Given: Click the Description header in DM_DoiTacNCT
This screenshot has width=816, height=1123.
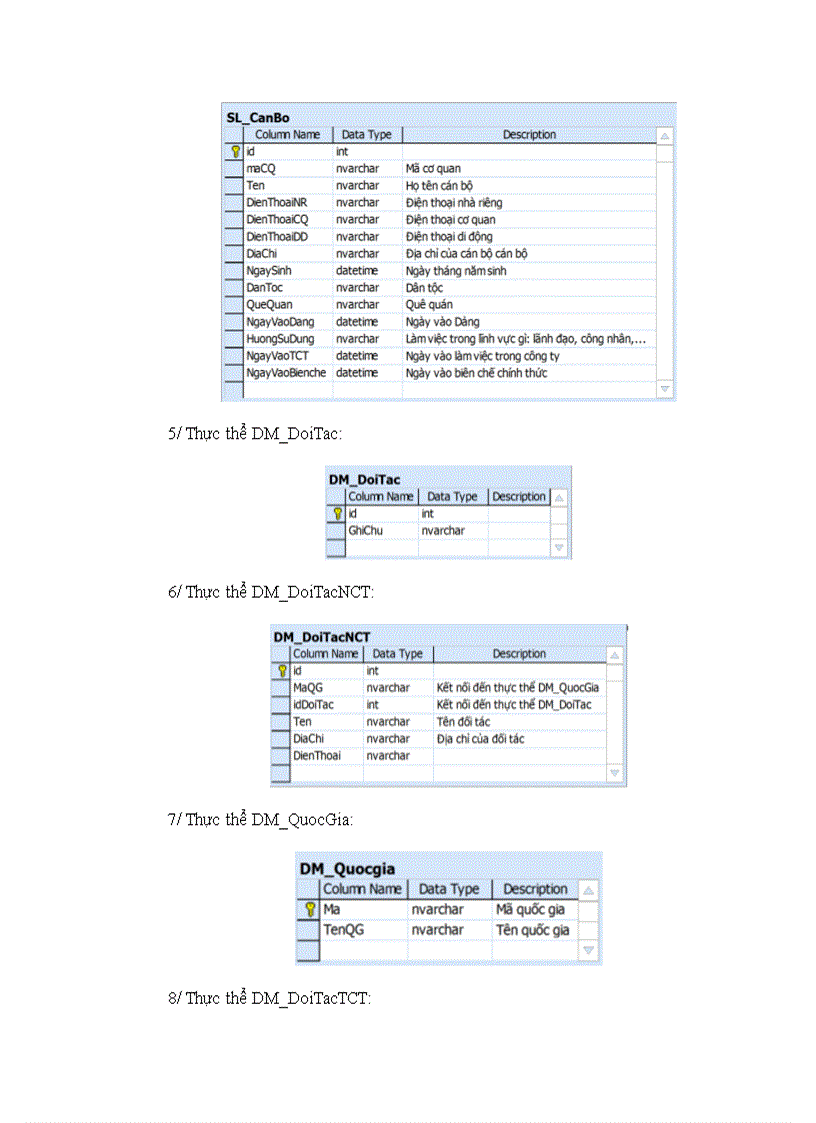Looking at the screenshot, I should pyautogui.click(x=518, y=653).
